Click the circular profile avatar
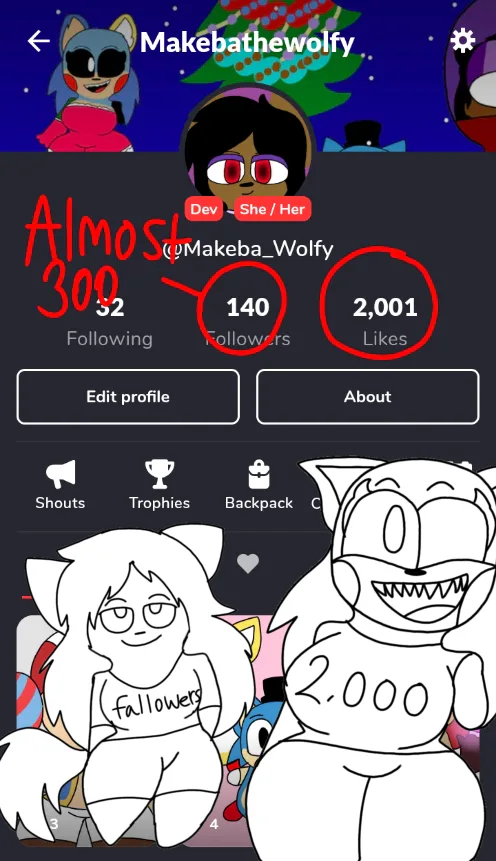496x861 pixels. (x=248, y=150)
